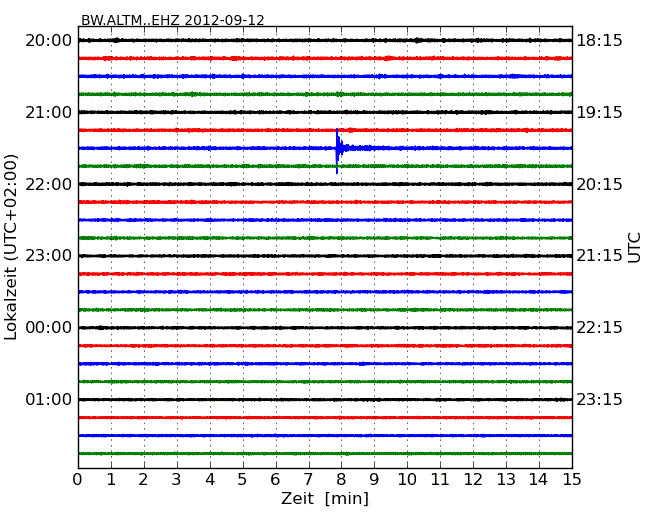Click the black trace at 21:00 local time
Viewport: 650px width, 520px height.
click(325, 112)
